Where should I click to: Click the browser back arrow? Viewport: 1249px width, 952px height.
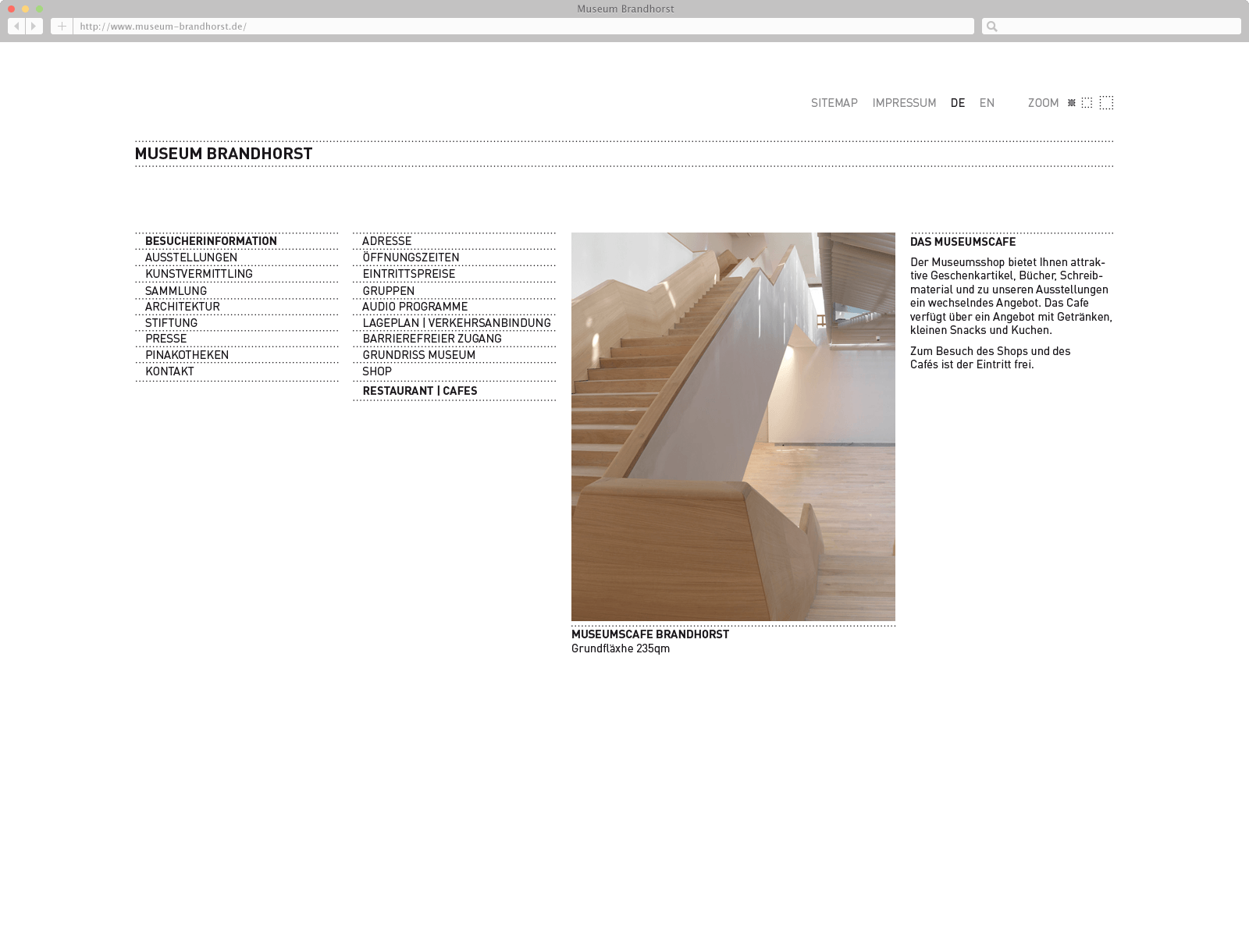(16, 27)
